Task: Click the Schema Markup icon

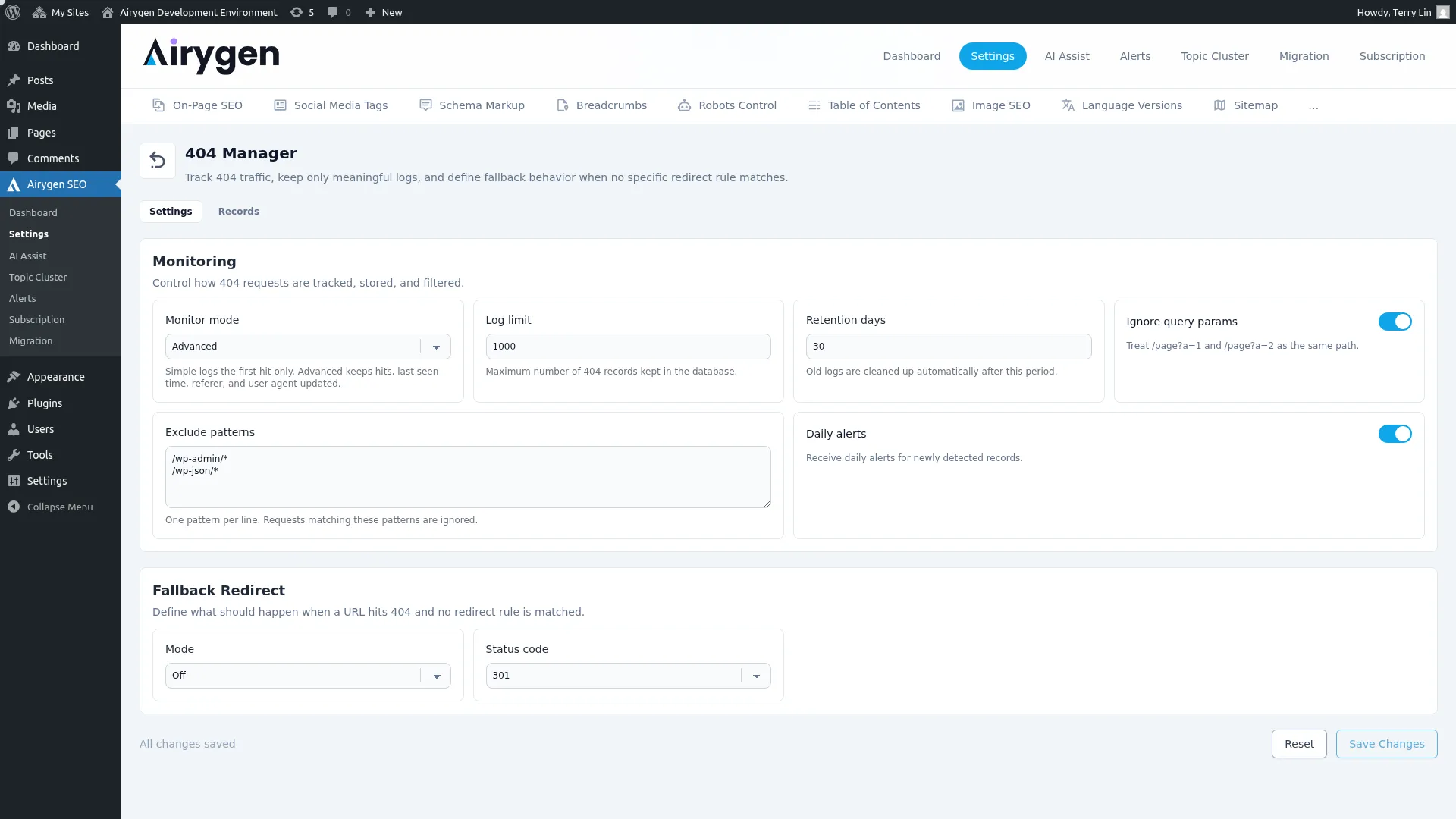Action: pos(425,105)
